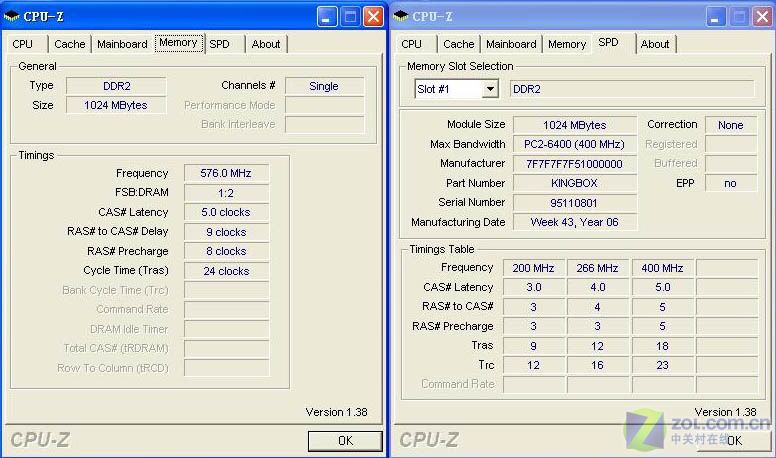This screenshot has height=458, width=776.
Task: Select Part Number value KINGBOX
Action: click(x=575, y=183)
